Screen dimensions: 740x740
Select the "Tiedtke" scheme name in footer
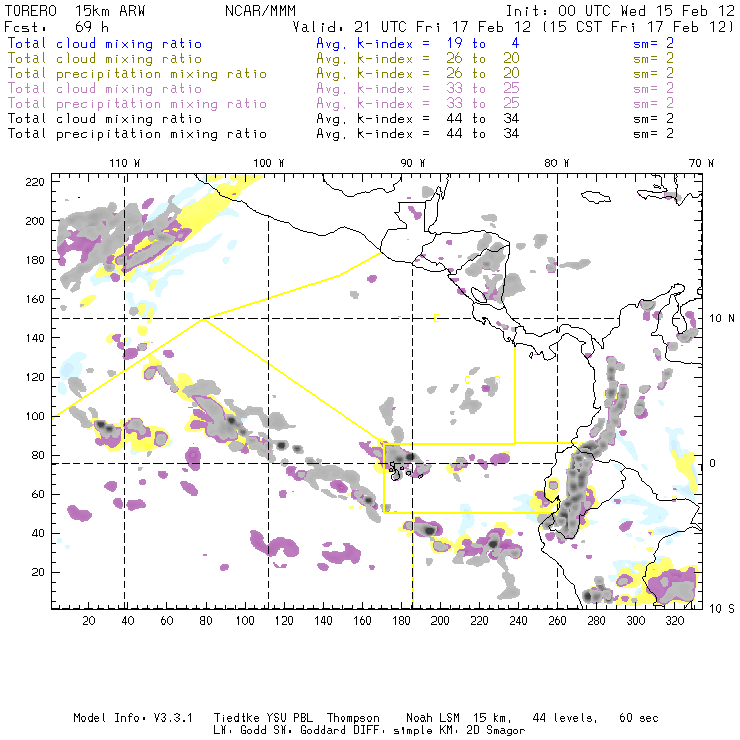[x=236, y=718]
